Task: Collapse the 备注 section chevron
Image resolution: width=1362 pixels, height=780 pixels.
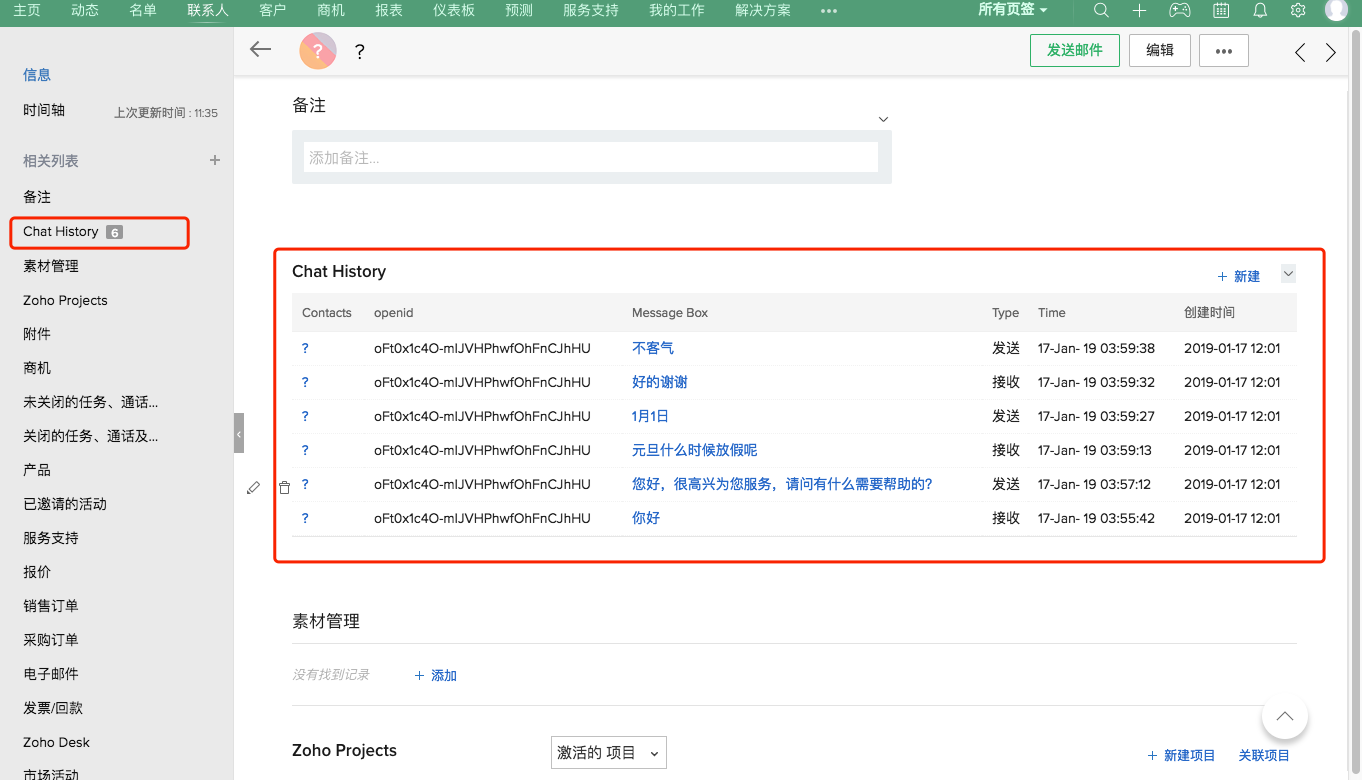Action: pyautogui.click(x=883, y=118)
